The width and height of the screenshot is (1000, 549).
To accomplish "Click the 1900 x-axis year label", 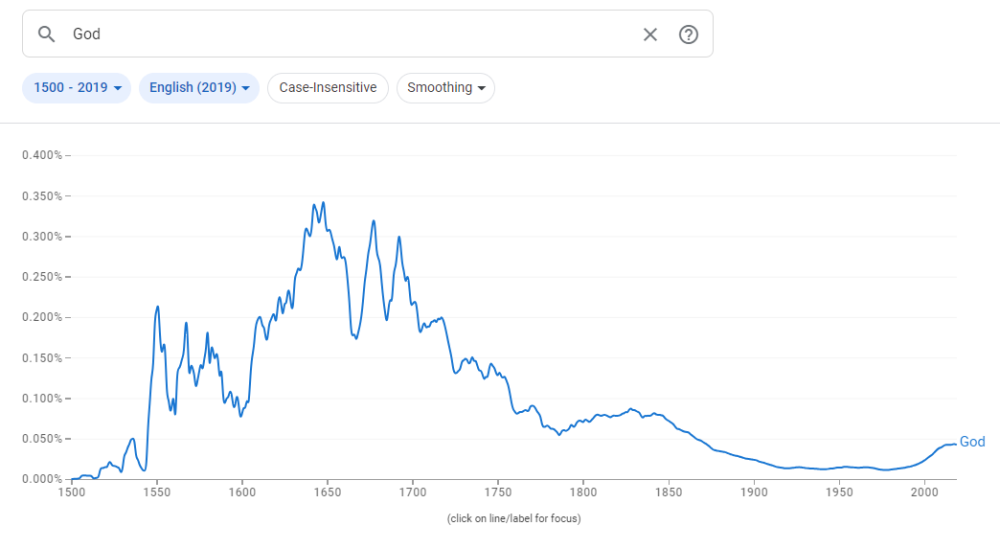I will tap(754, 491).
